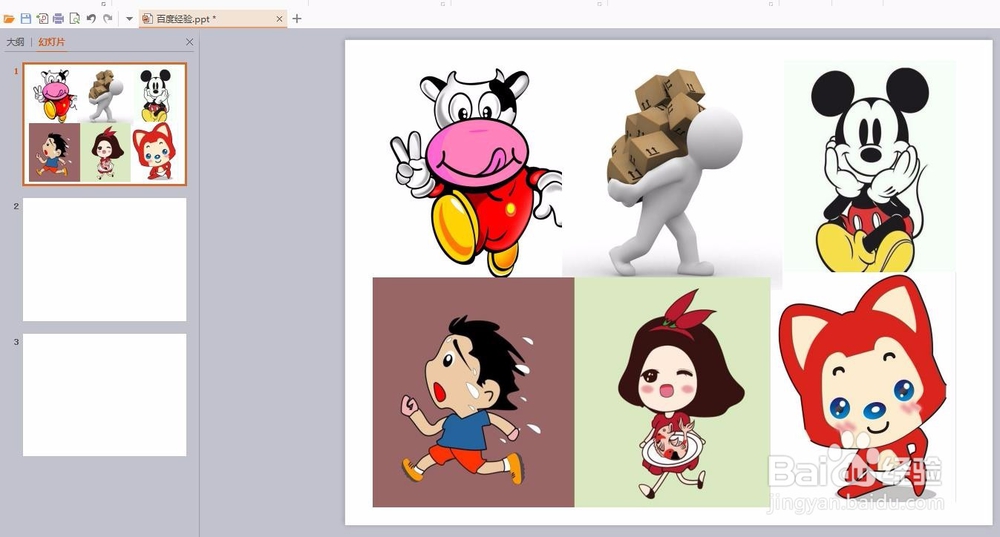The width and height of the screenshot is (1000, 537).
Task: Expand the quick access toolbar dropdown arrow
Action: coord(129,19)
